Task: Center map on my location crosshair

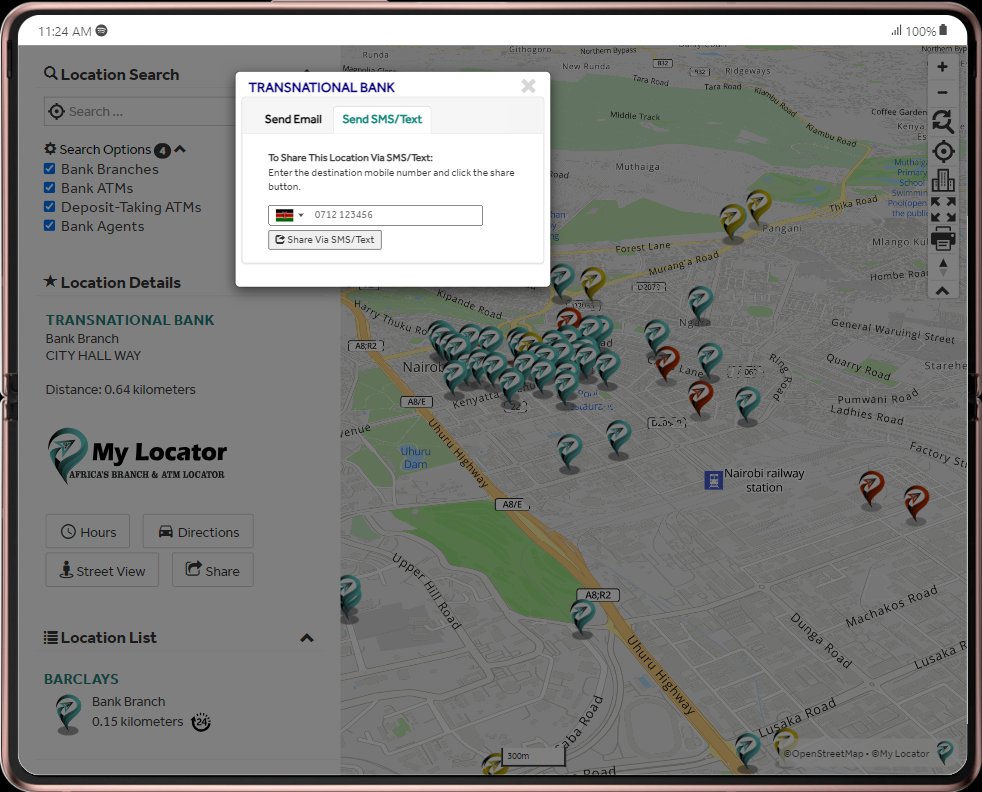Action: [943, 152]
